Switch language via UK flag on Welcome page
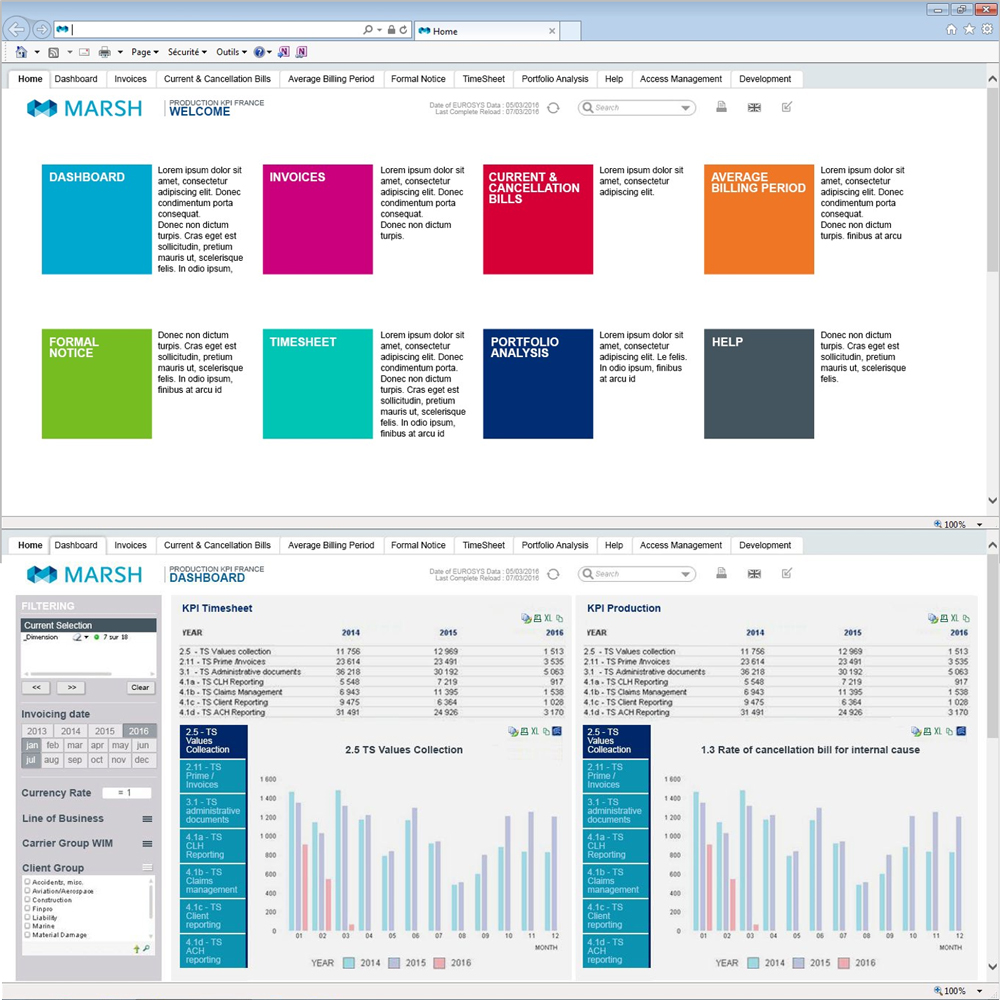 [754, 108]
